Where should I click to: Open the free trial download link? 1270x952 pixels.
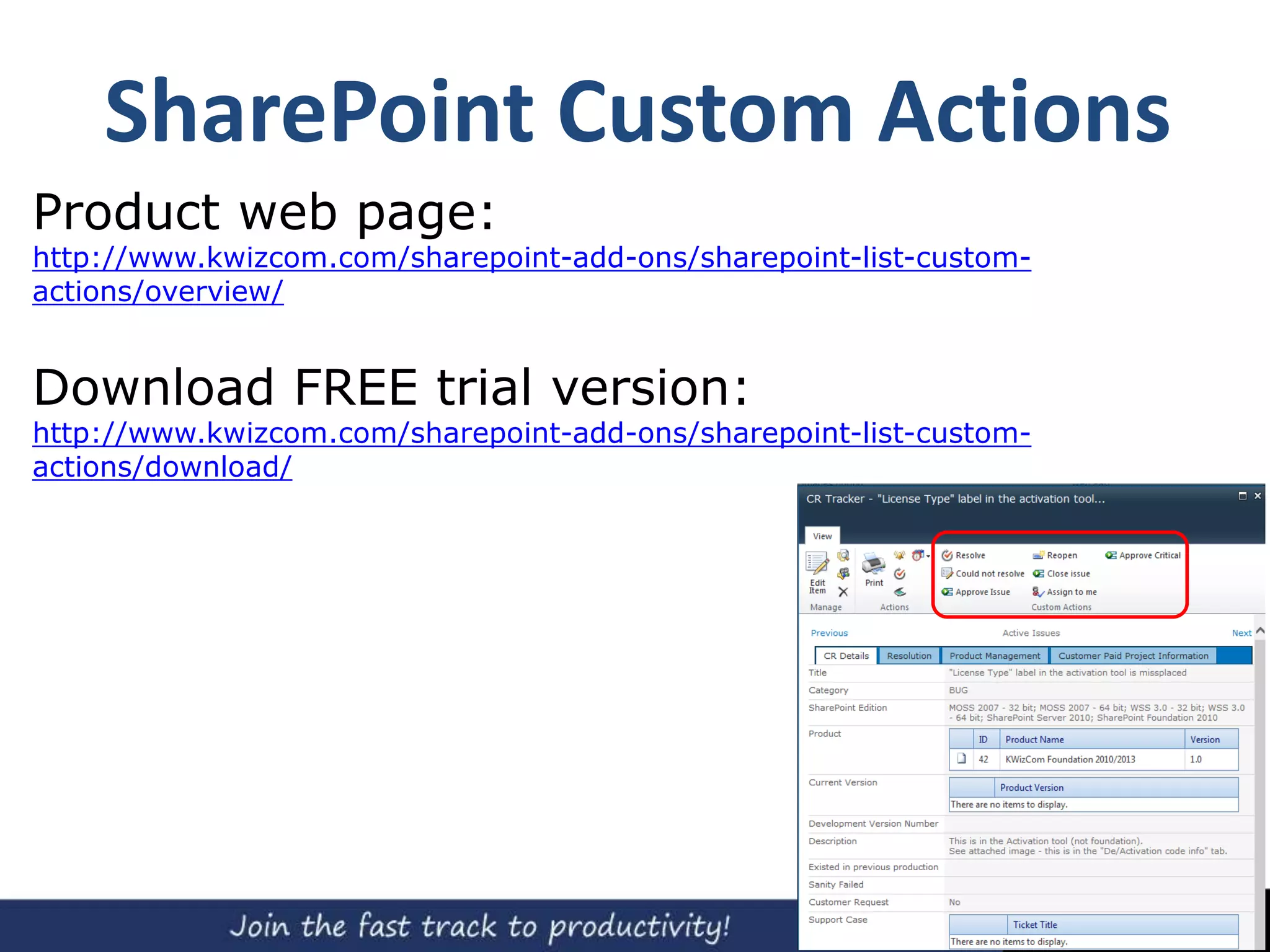point(531,449)
